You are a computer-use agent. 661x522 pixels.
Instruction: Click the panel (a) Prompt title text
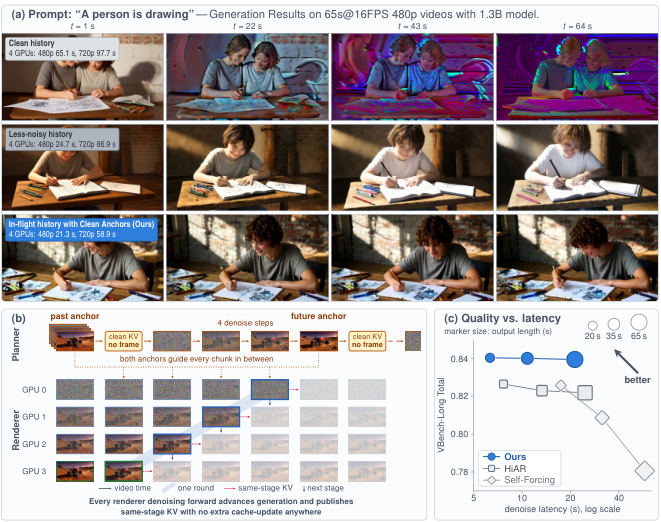275,14
